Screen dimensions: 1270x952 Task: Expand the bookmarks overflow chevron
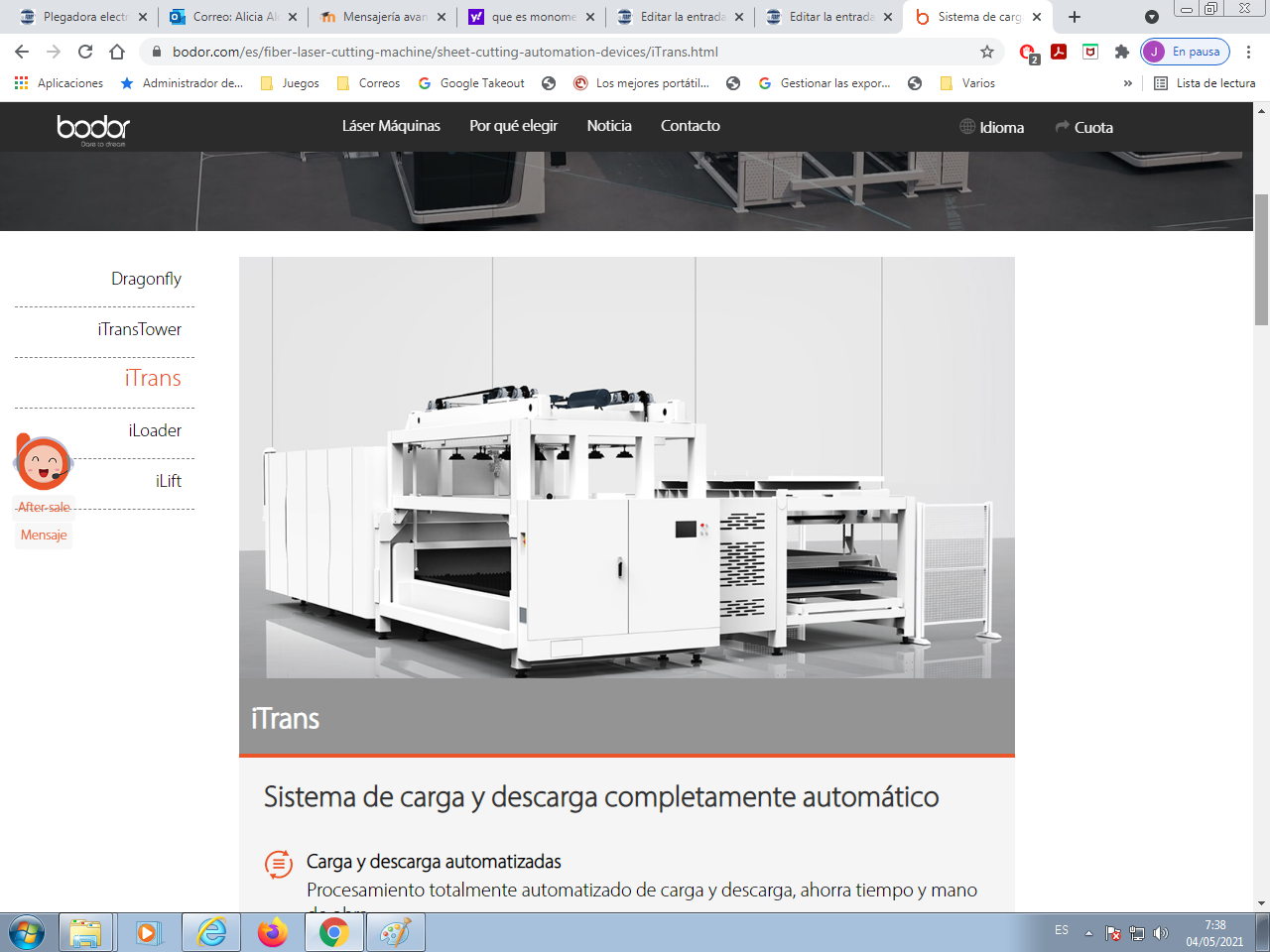[x=1128, y=83]
